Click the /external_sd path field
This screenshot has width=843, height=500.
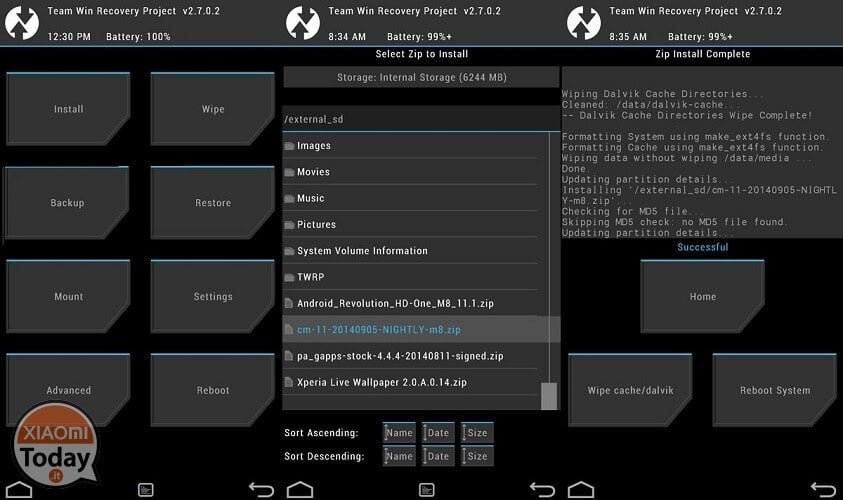[x=421, y=119]
